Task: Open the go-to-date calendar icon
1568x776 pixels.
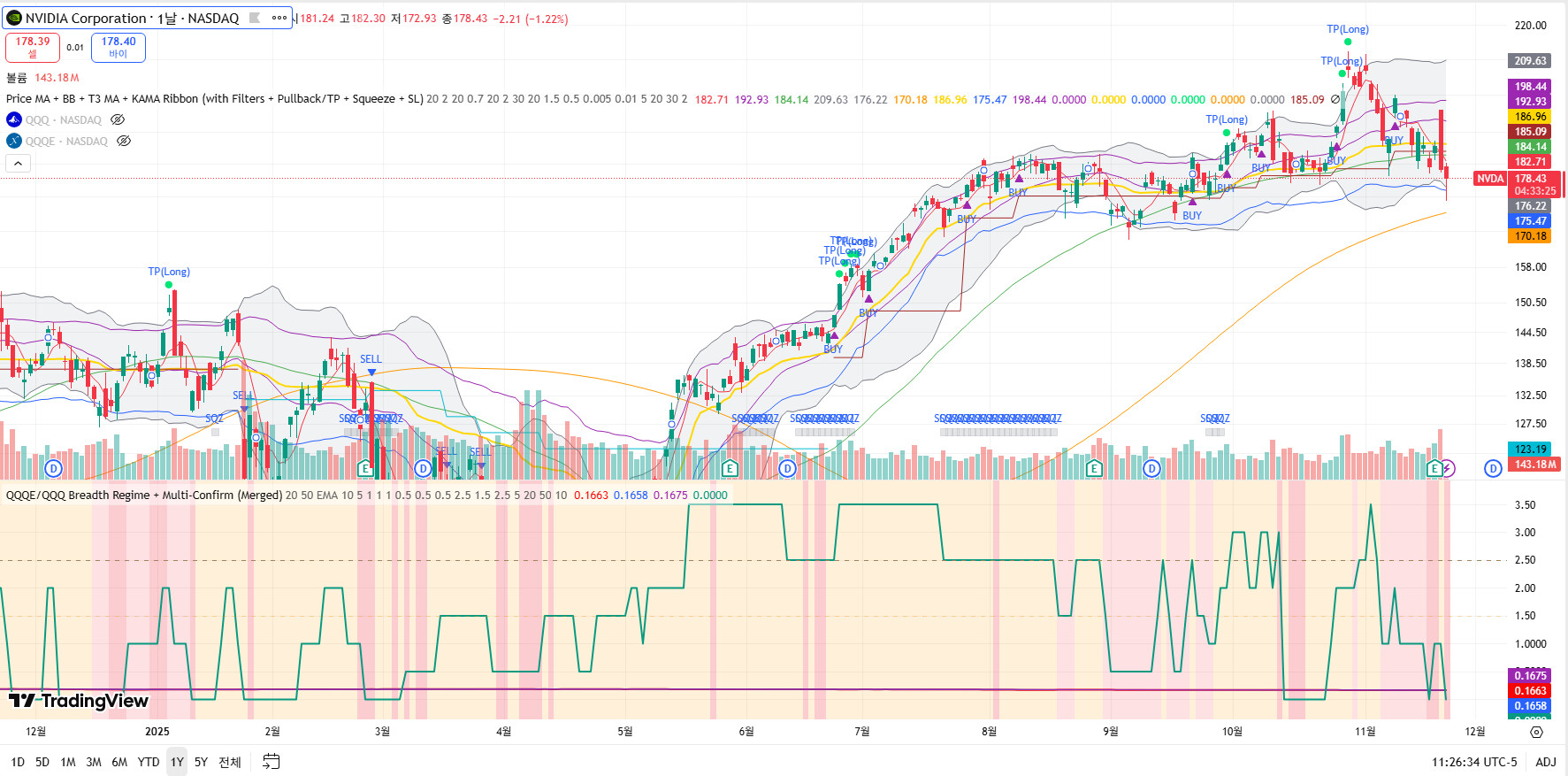Action: point(272,762)
